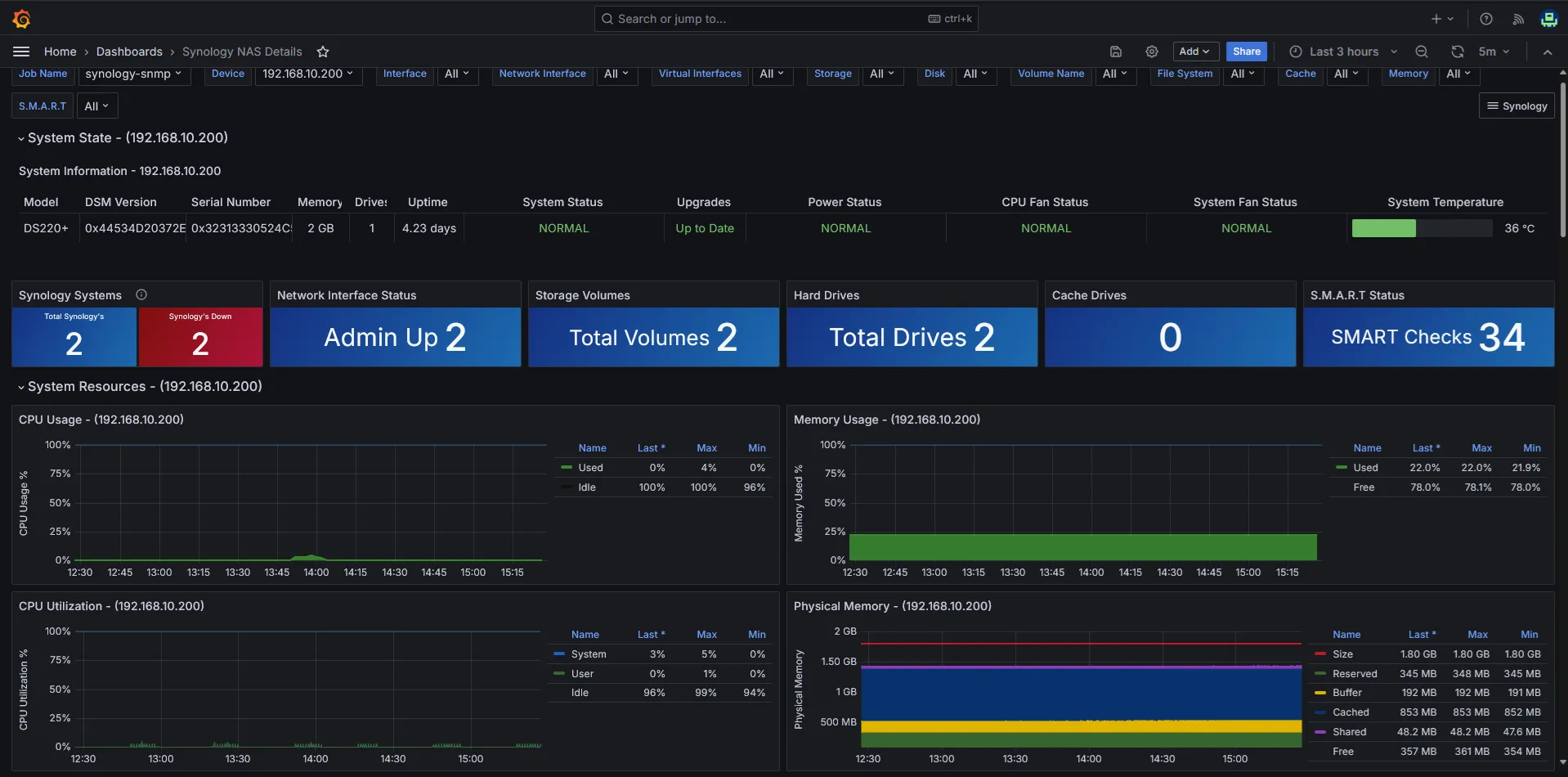
Task: Star the Synology NAS Details dashboard
Action: (x=323, y=52)
